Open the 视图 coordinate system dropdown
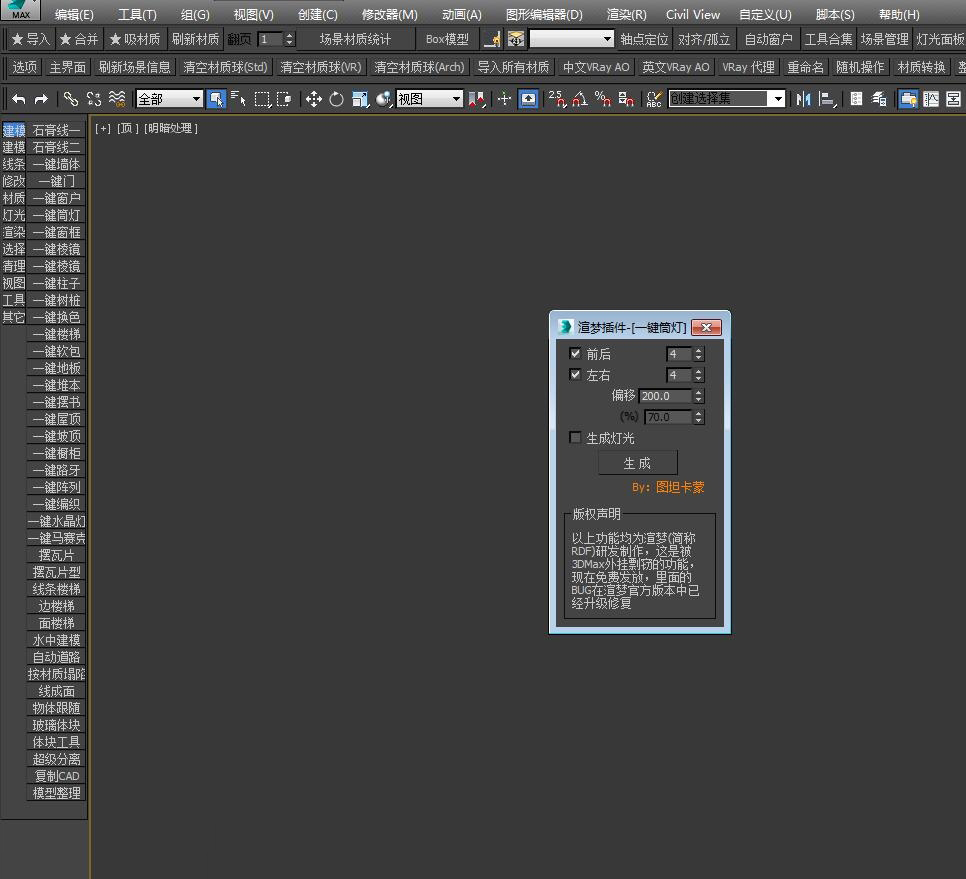Image resolution: width=966 pixels, height=879 pixels. (x=429, y=99)
